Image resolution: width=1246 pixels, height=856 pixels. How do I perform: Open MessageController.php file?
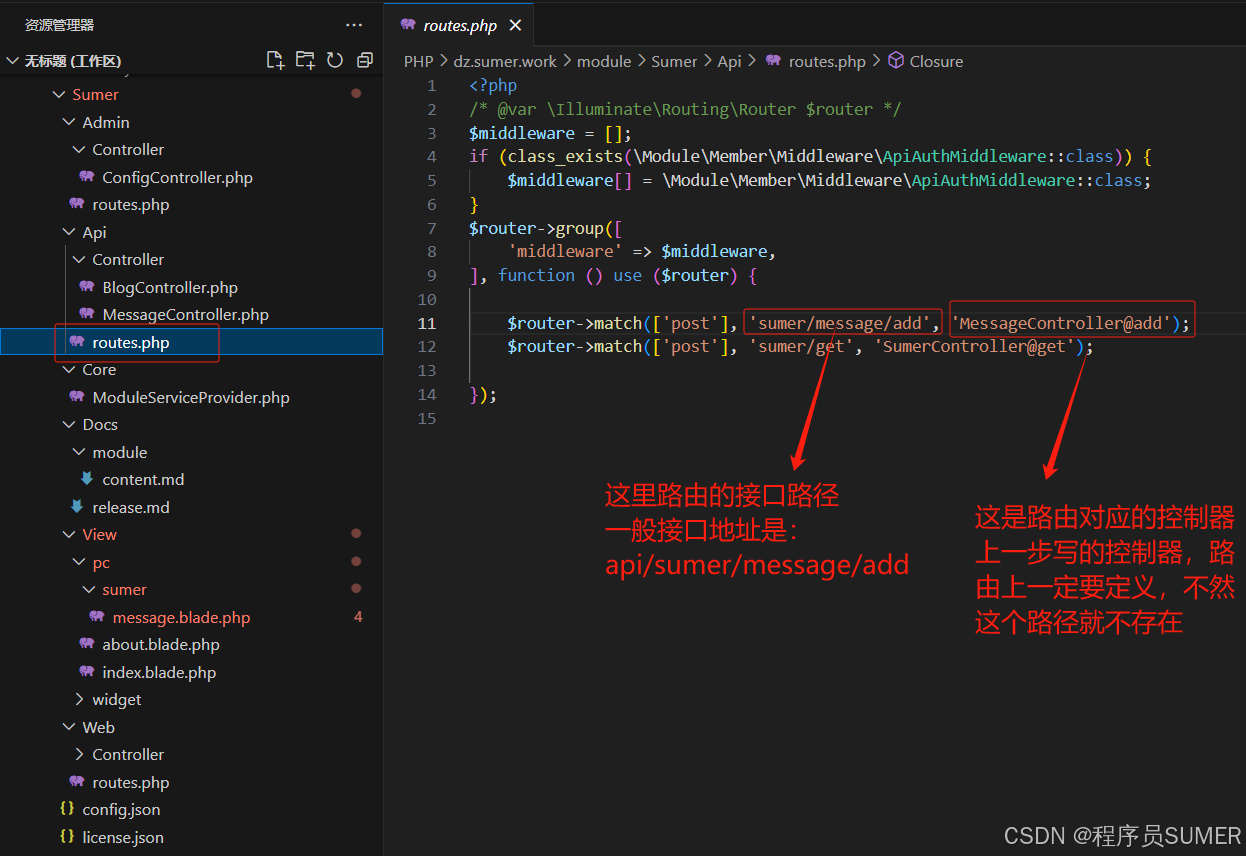pos(185,314)
